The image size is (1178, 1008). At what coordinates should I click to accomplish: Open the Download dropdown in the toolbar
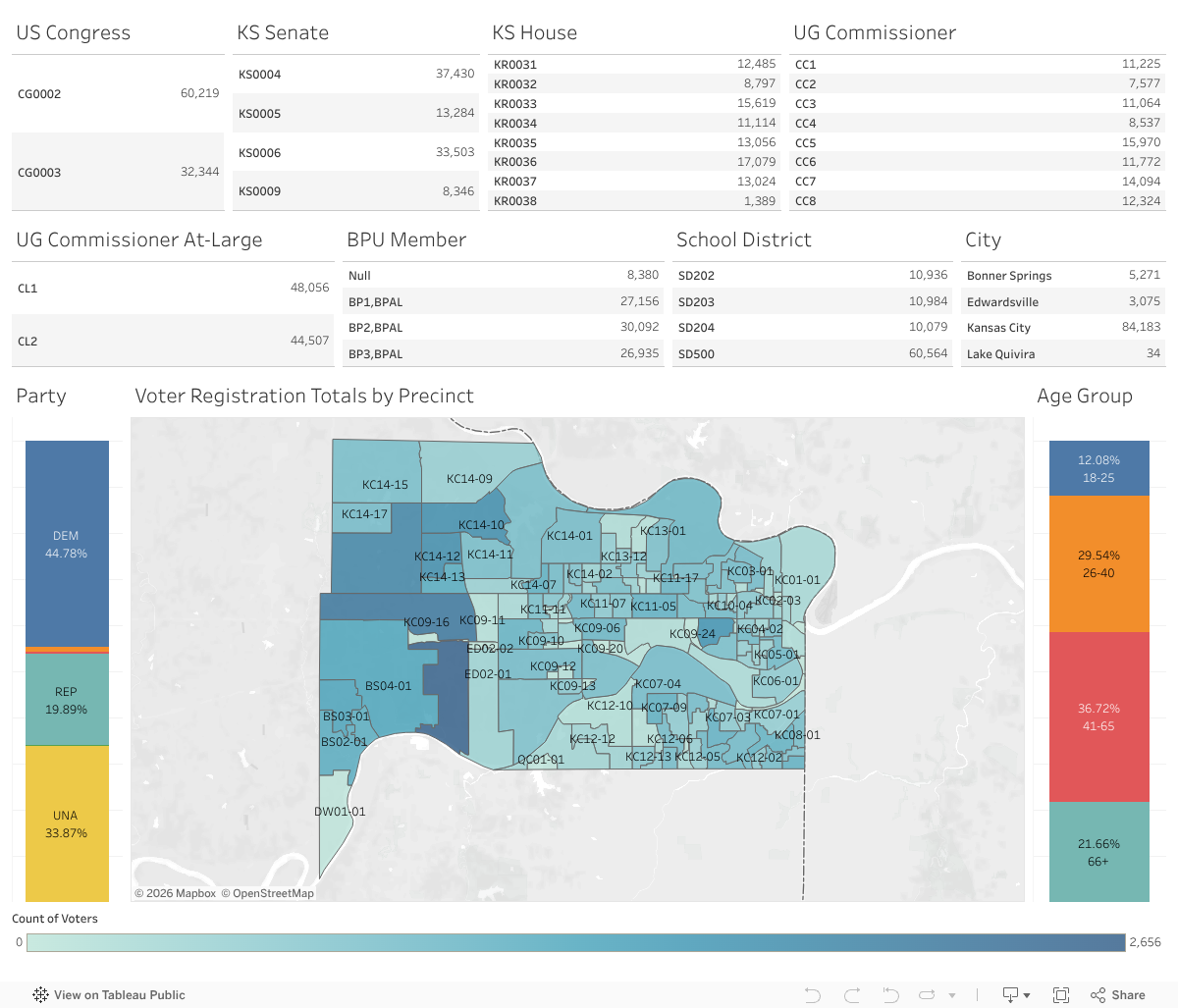tap(1015, 995)
